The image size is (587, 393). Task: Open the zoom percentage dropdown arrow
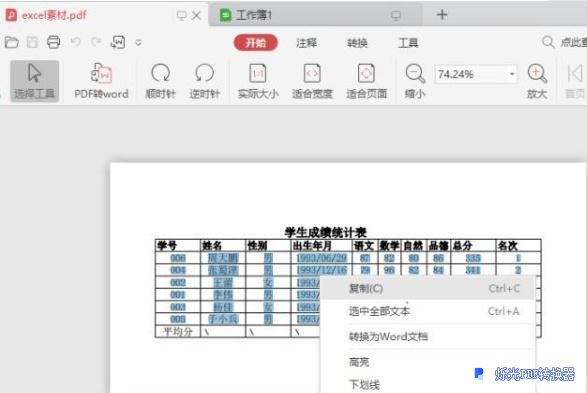512,74
